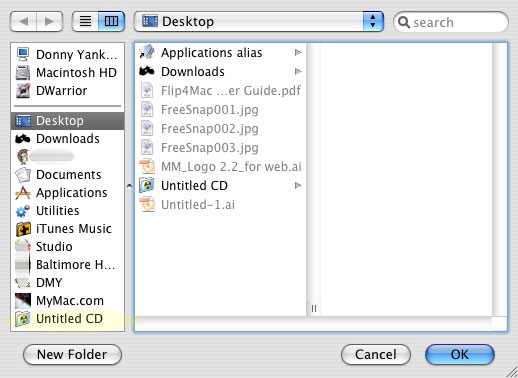Click the search field

tap(451, 22)
